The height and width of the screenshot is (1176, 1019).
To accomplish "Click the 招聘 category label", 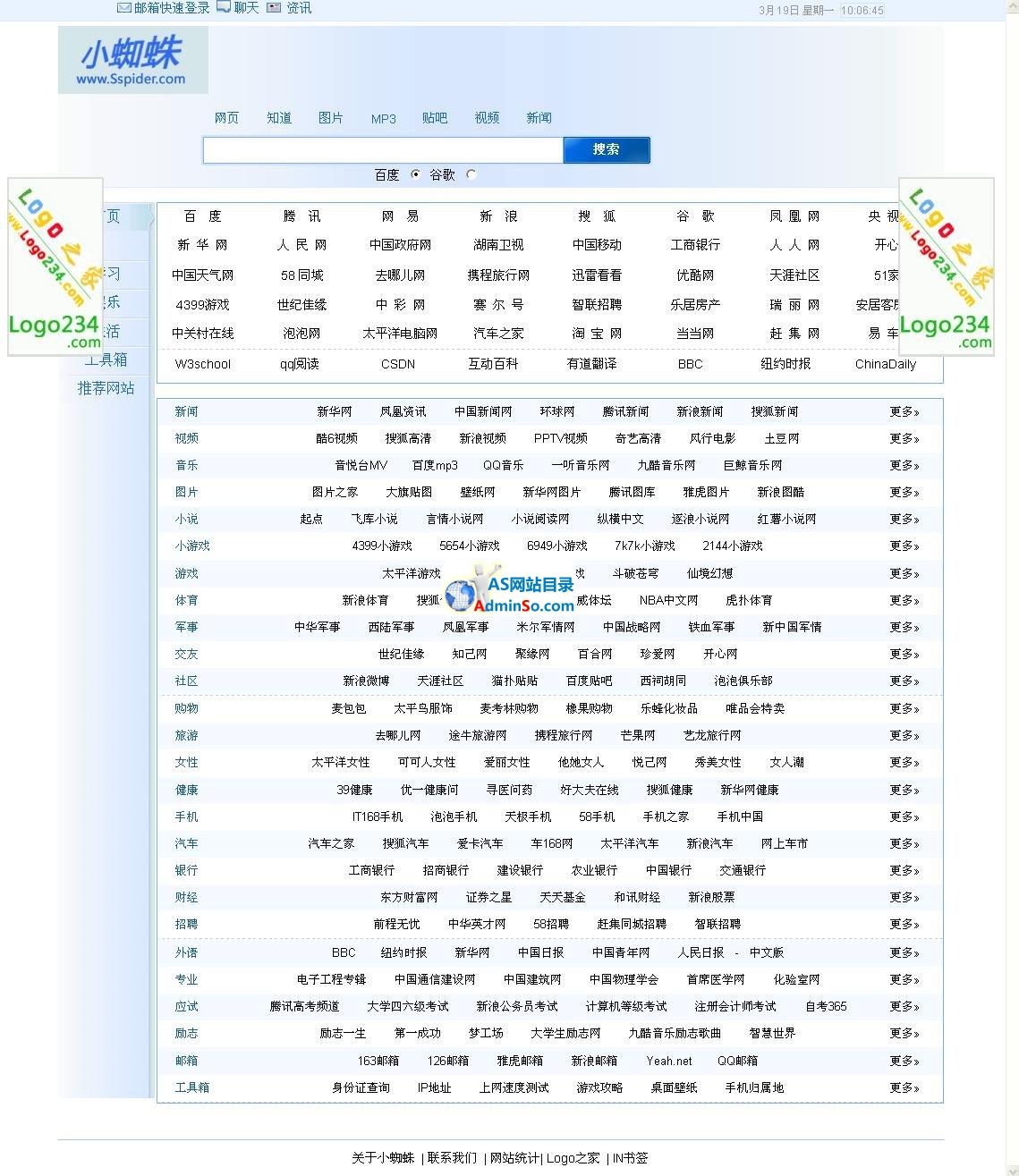I will pyautogui.click(x=186, y=925).
